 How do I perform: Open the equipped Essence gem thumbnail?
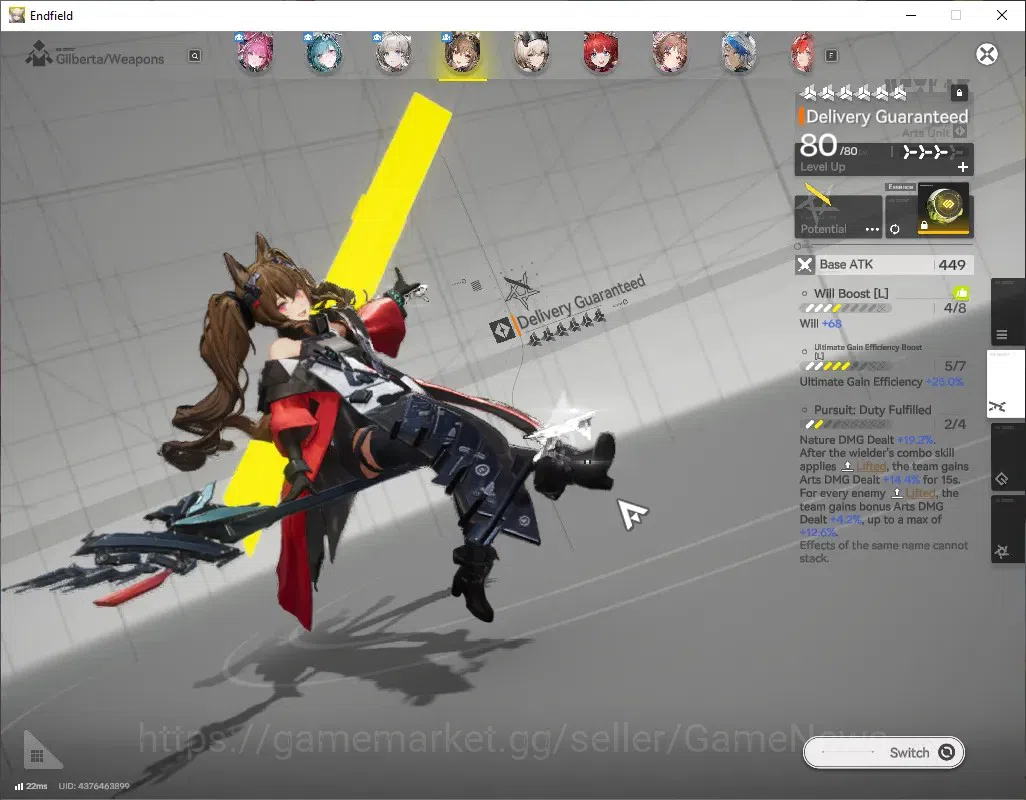click(x=944, y=209)
